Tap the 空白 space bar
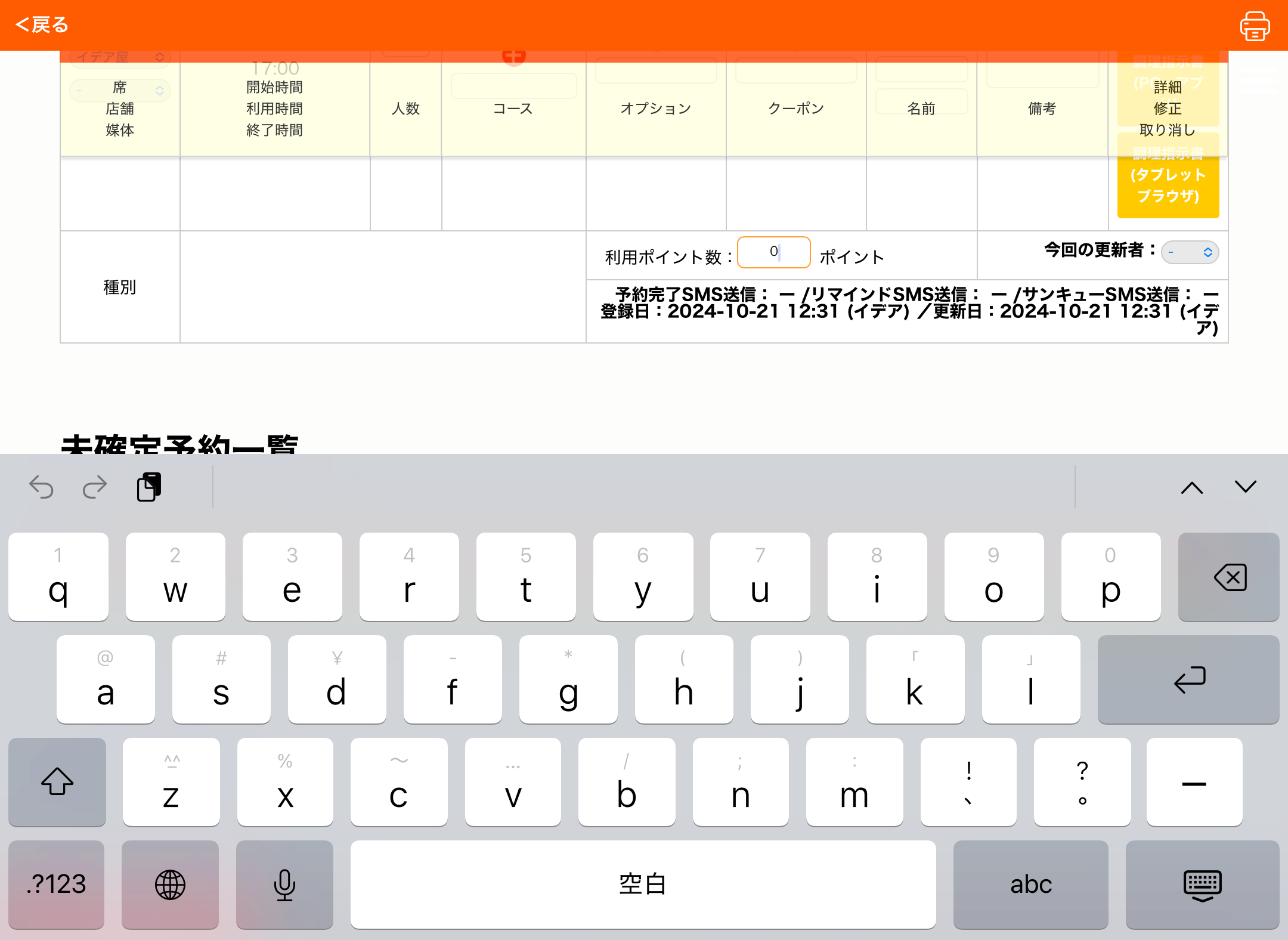This screenshot has width=1288, height=940. [x=643, y=885]
